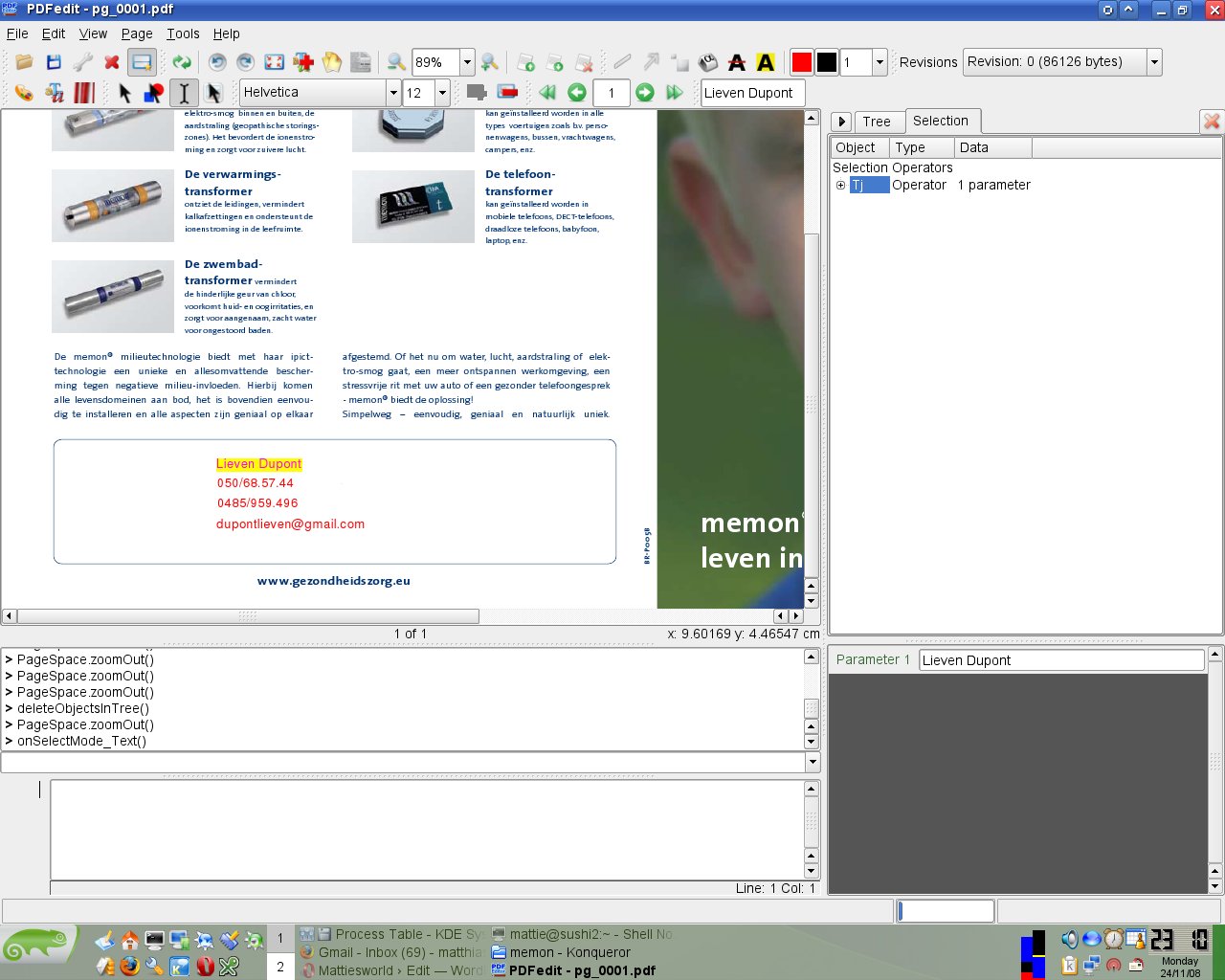This screenshot has height=980, width=1225.
Task: Edit the Lieven Dupont text field in toolbar
Action: pyautogui.click(x=752, y=93)
